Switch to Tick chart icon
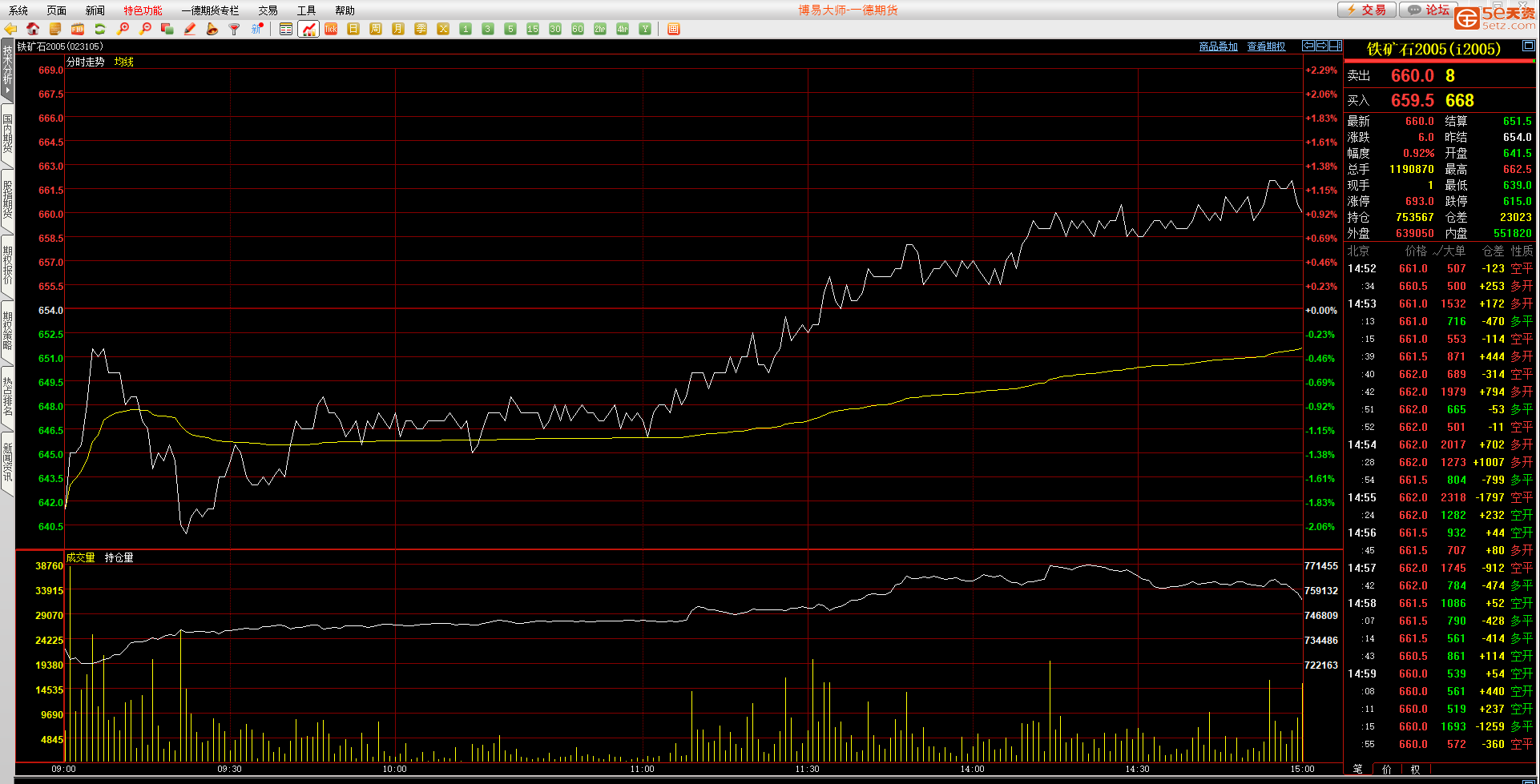 point(331,29)
